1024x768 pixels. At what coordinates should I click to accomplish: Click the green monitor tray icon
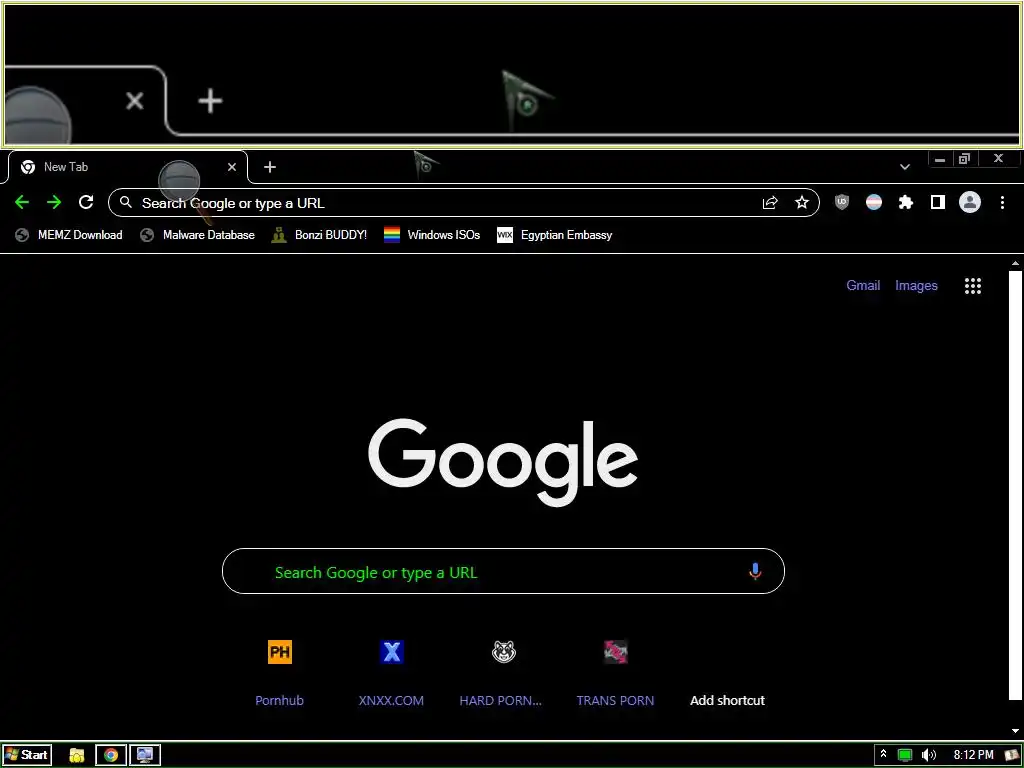[904, 755]
